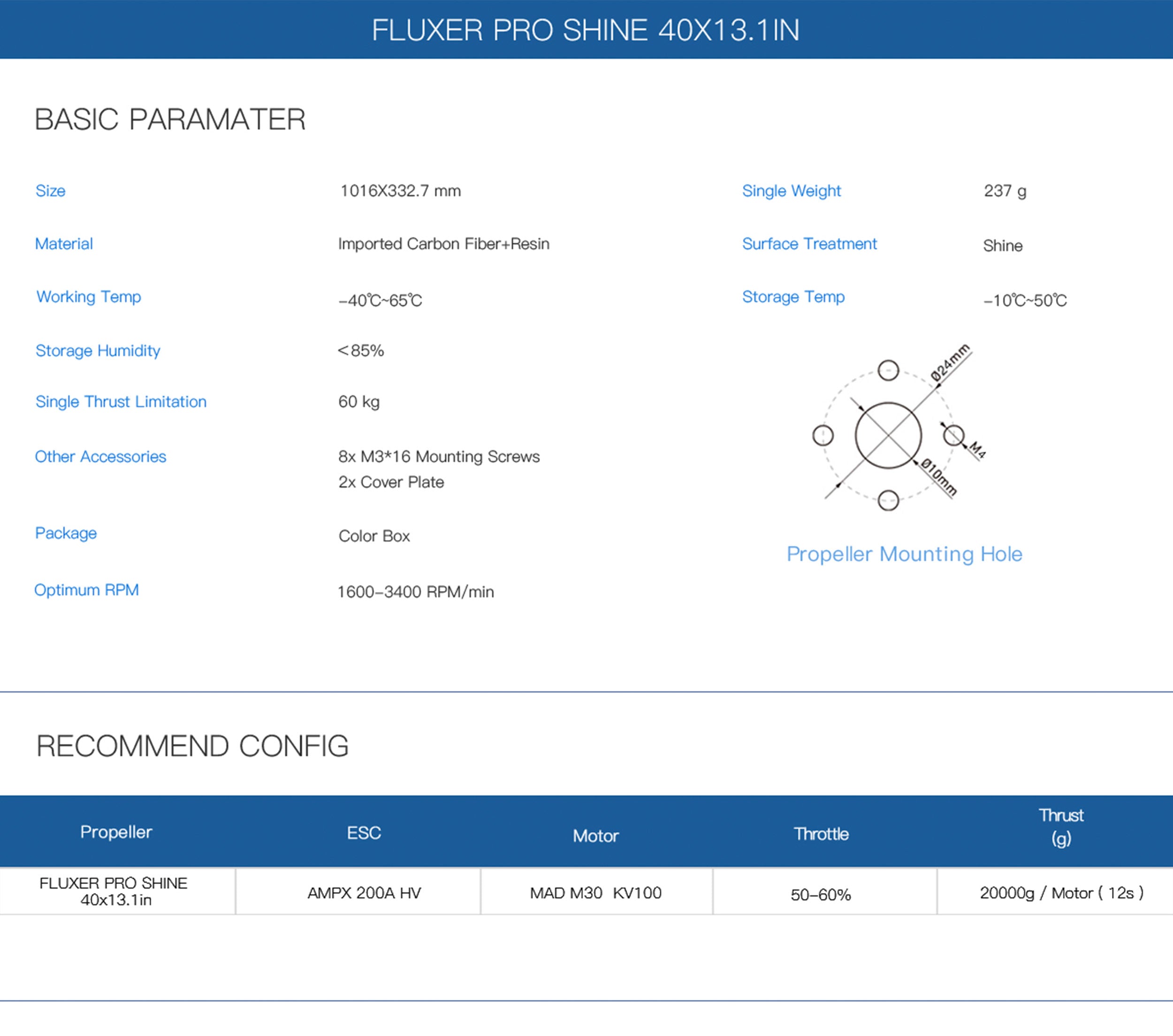Click Other Accessories label
This screenshot has width=1173, height=1036.
(100, 457)
